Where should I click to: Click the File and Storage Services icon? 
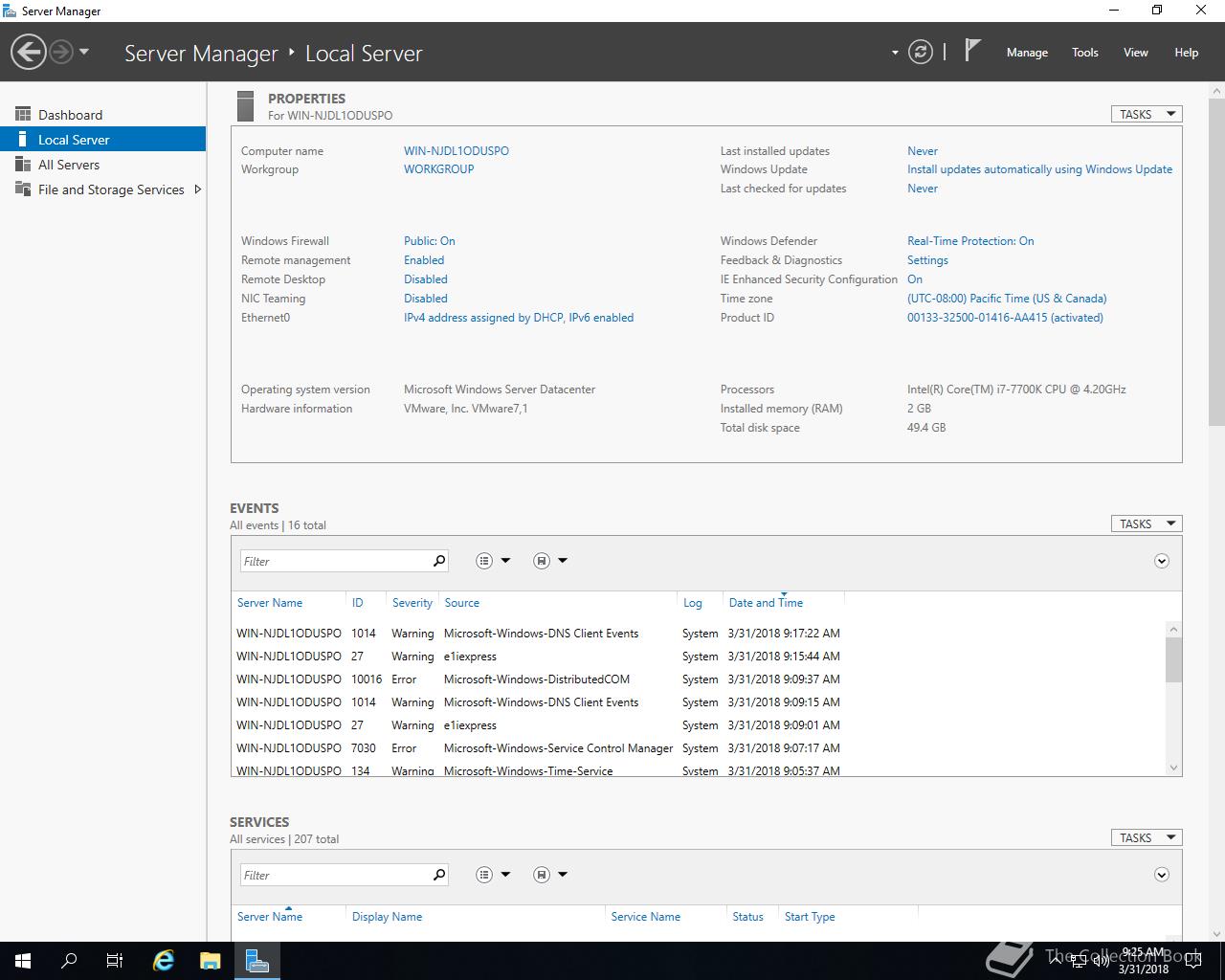click(x=23, y=189)
